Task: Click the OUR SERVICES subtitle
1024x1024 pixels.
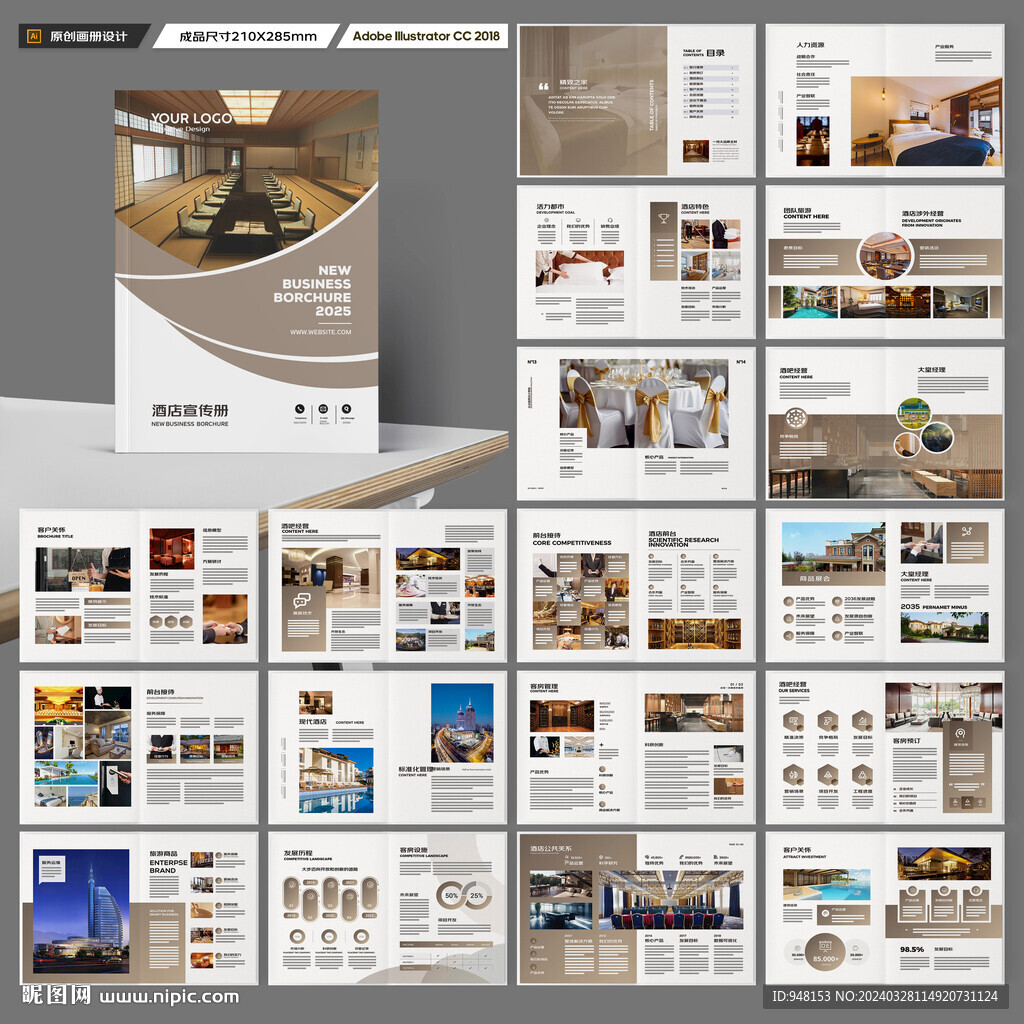Action: pos(793,691)
